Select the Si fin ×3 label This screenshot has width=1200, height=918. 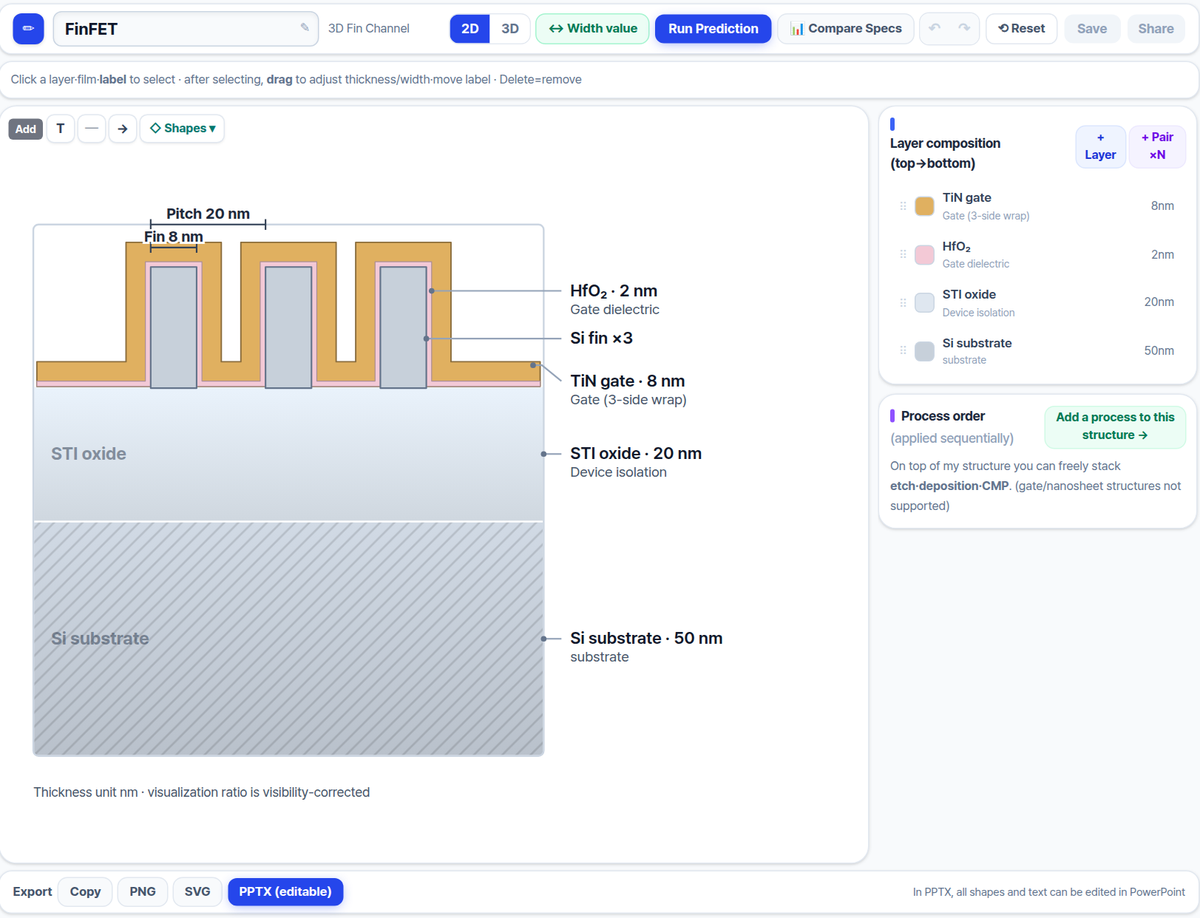(x=601, y=338)
